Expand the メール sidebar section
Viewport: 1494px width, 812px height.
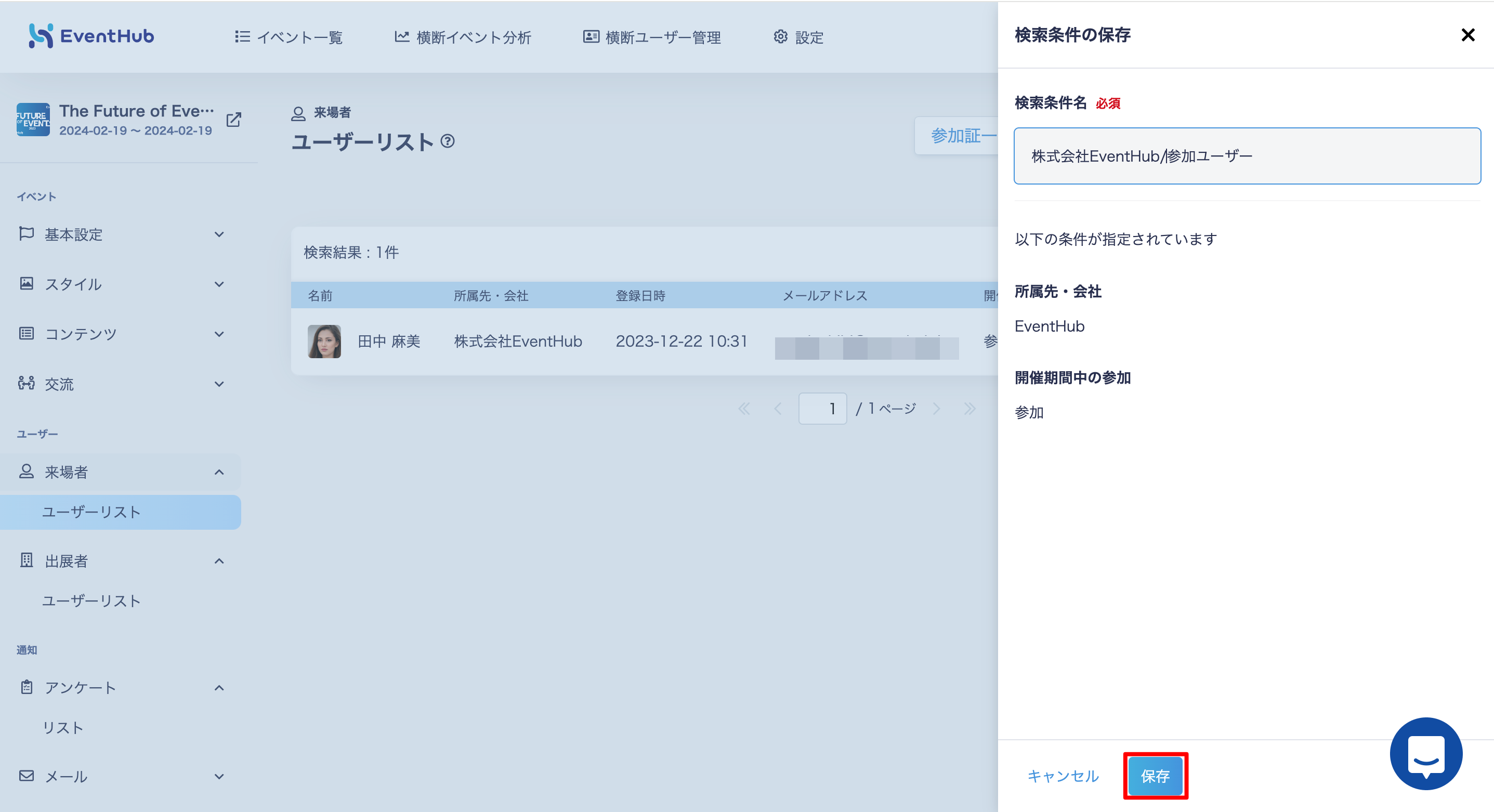point(219,777)
